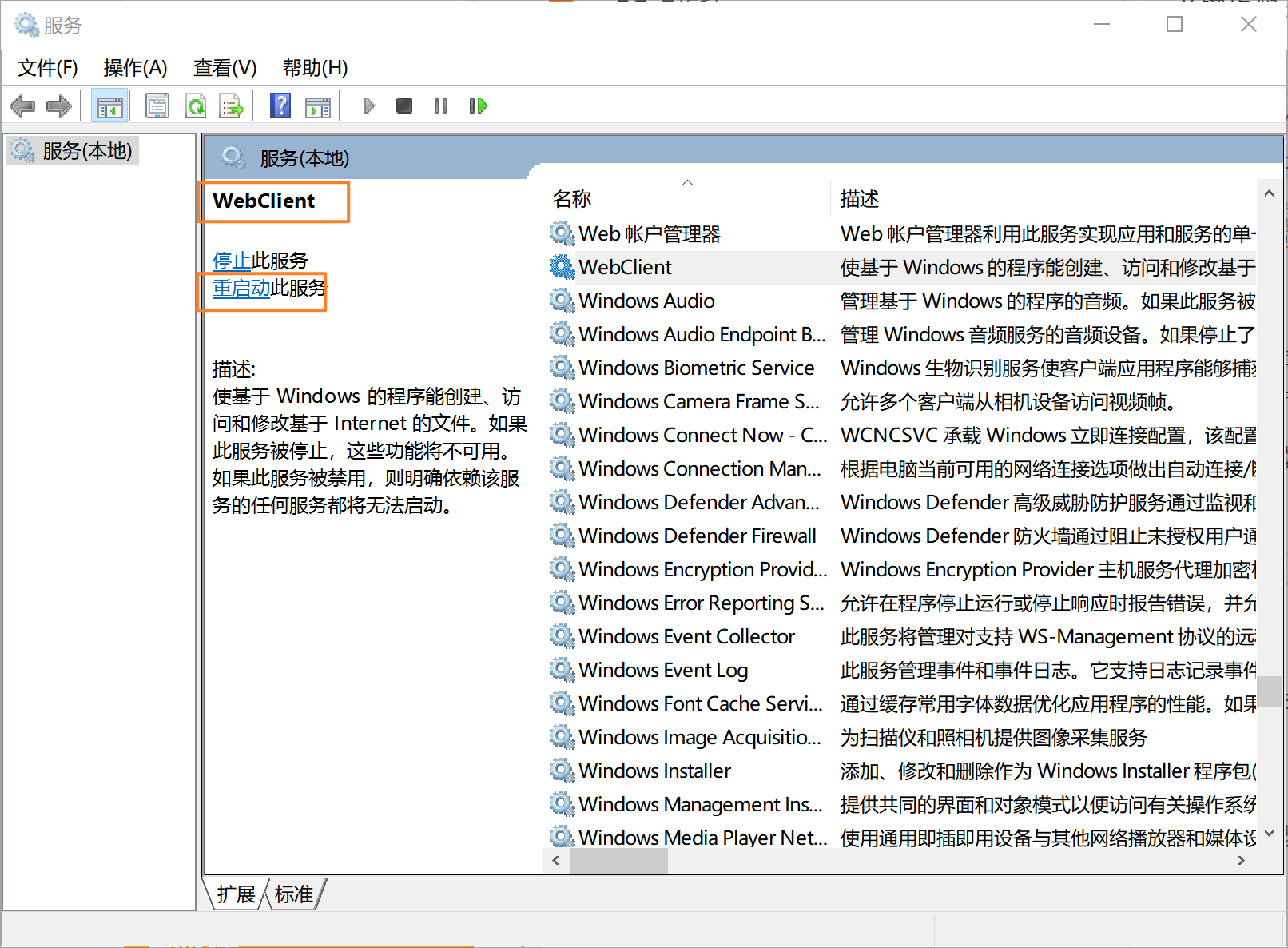The width and height of the screenshot is (1288, 948).
Task: Click the 停止 service link
Action: tap(232, 261)
